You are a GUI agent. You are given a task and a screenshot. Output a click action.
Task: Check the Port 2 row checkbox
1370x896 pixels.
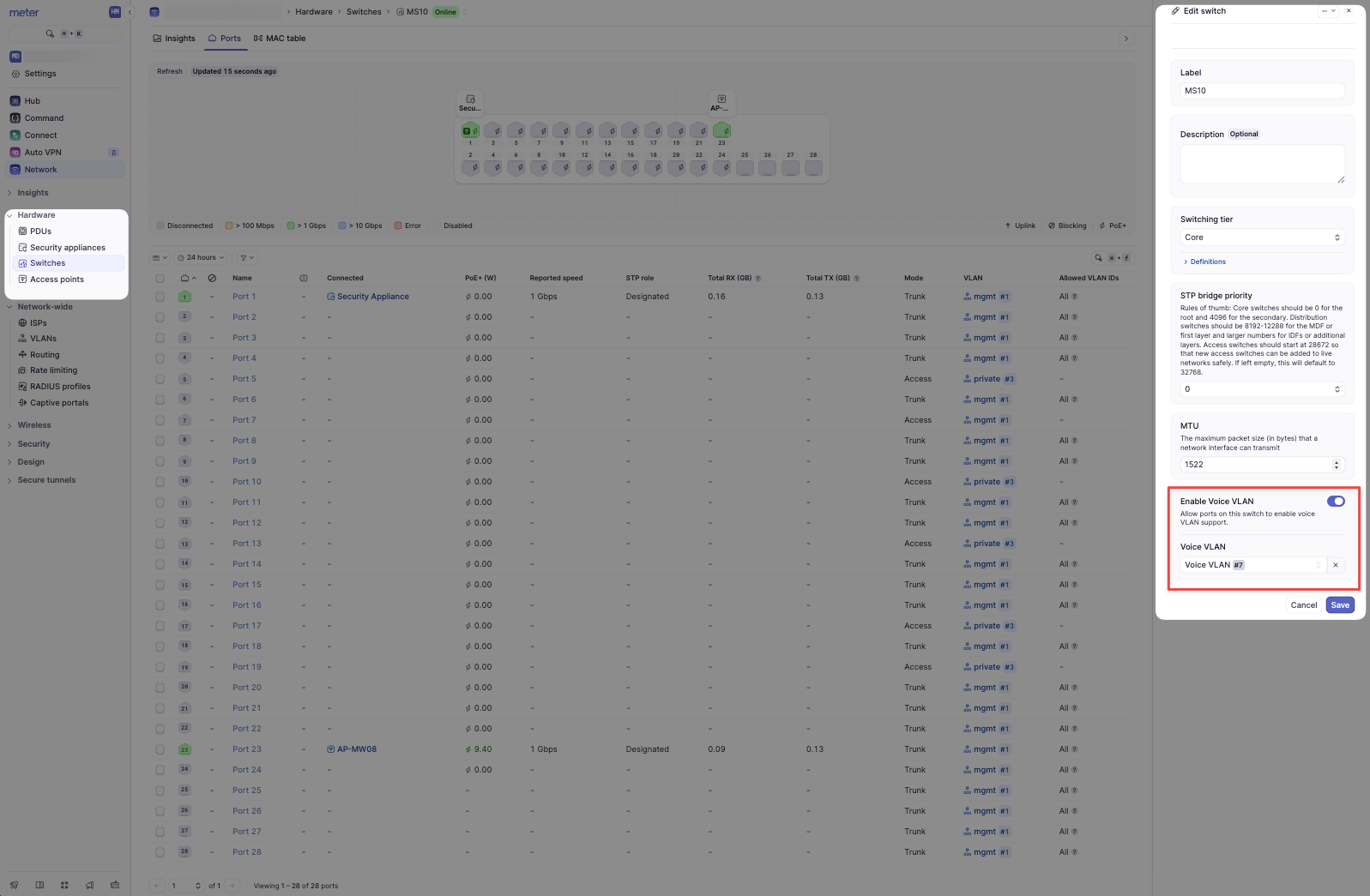coord(160,317)
